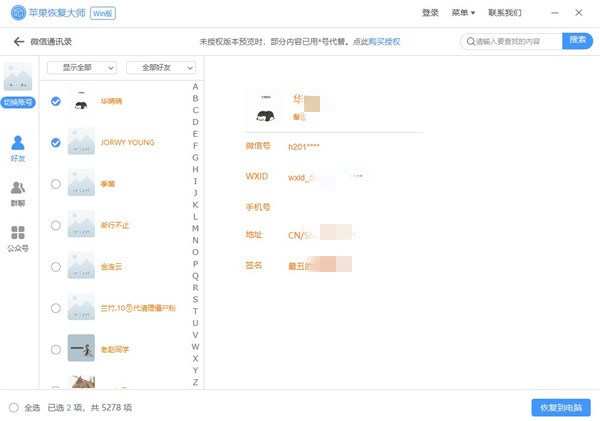This screenshot has height=421, width=600.
Task: Jump to letter D in index
Action: pyautogui.click(x=195, y=122)
